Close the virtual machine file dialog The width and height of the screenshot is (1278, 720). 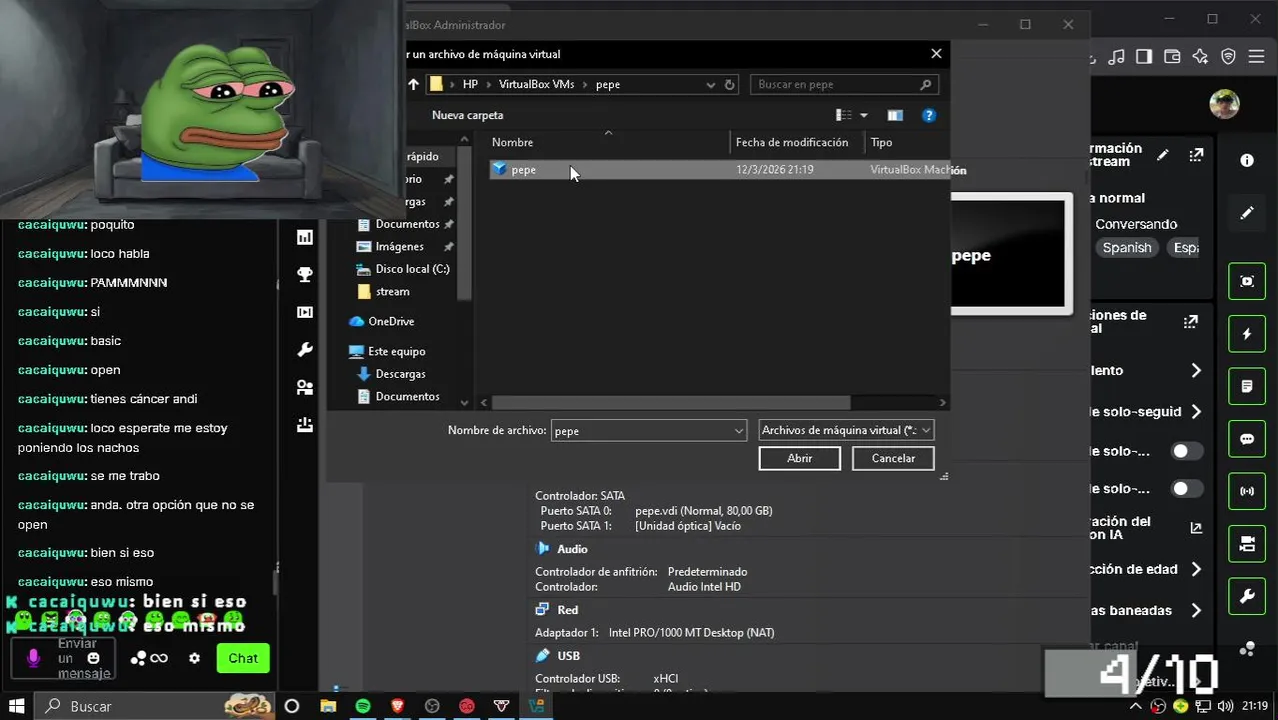coord(936,54)
